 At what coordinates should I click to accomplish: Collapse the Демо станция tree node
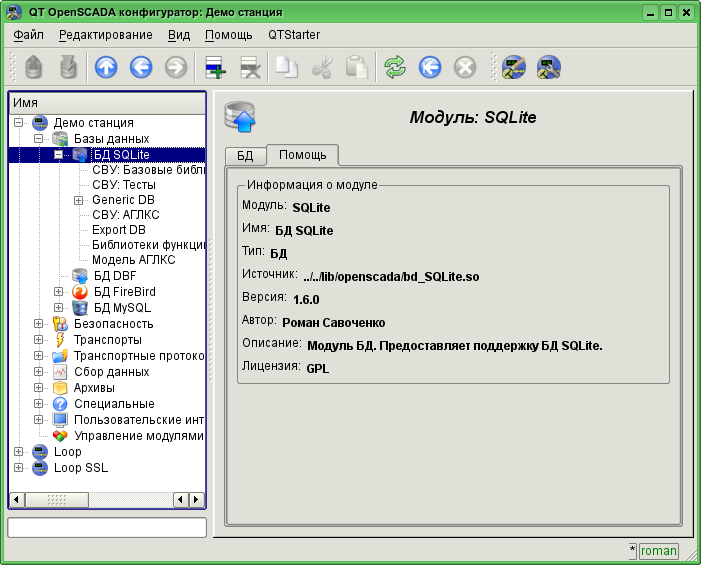point(18,122)
